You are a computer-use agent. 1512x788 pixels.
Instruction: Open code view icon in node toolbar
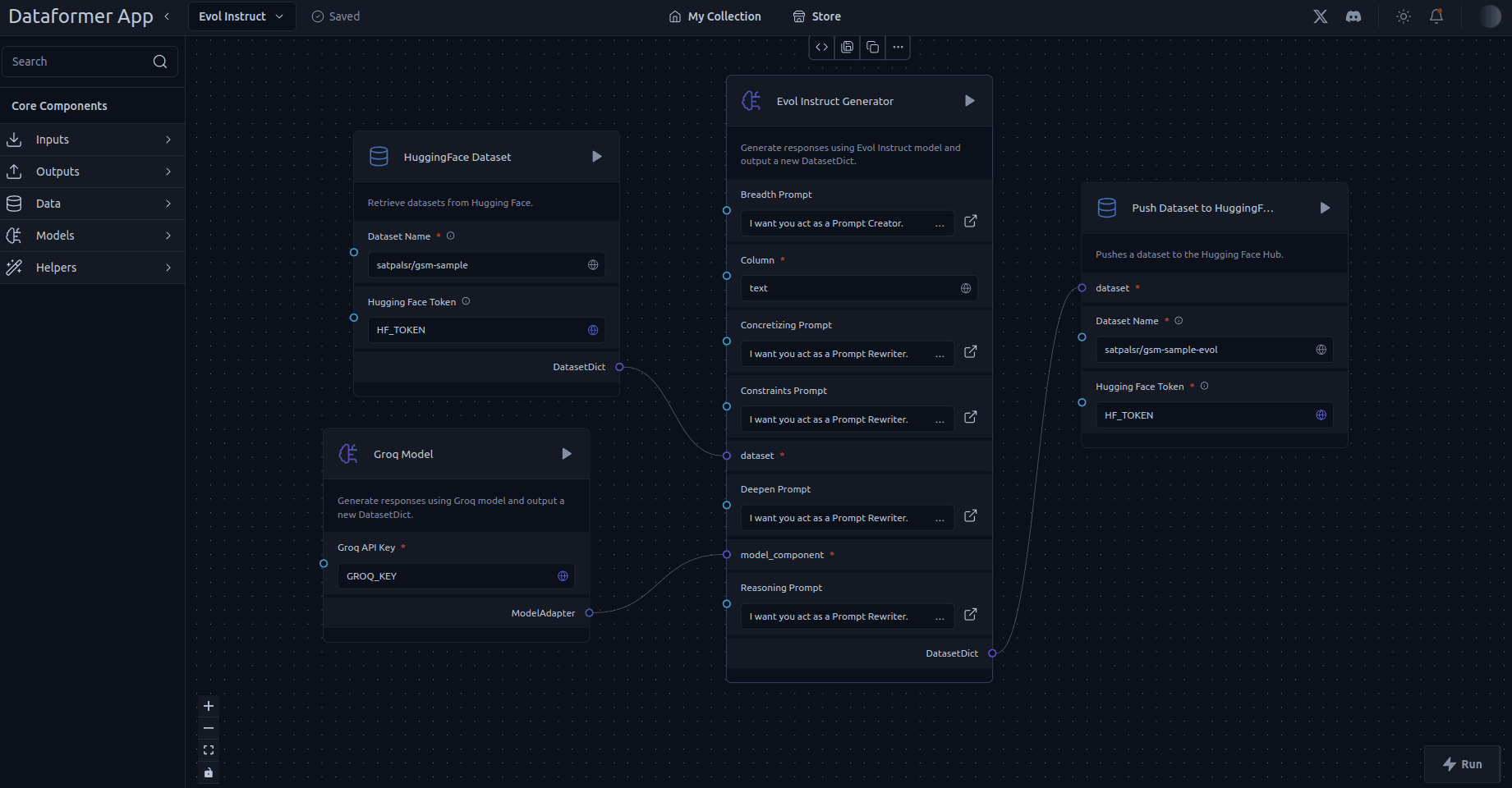[x=822, y=48]
